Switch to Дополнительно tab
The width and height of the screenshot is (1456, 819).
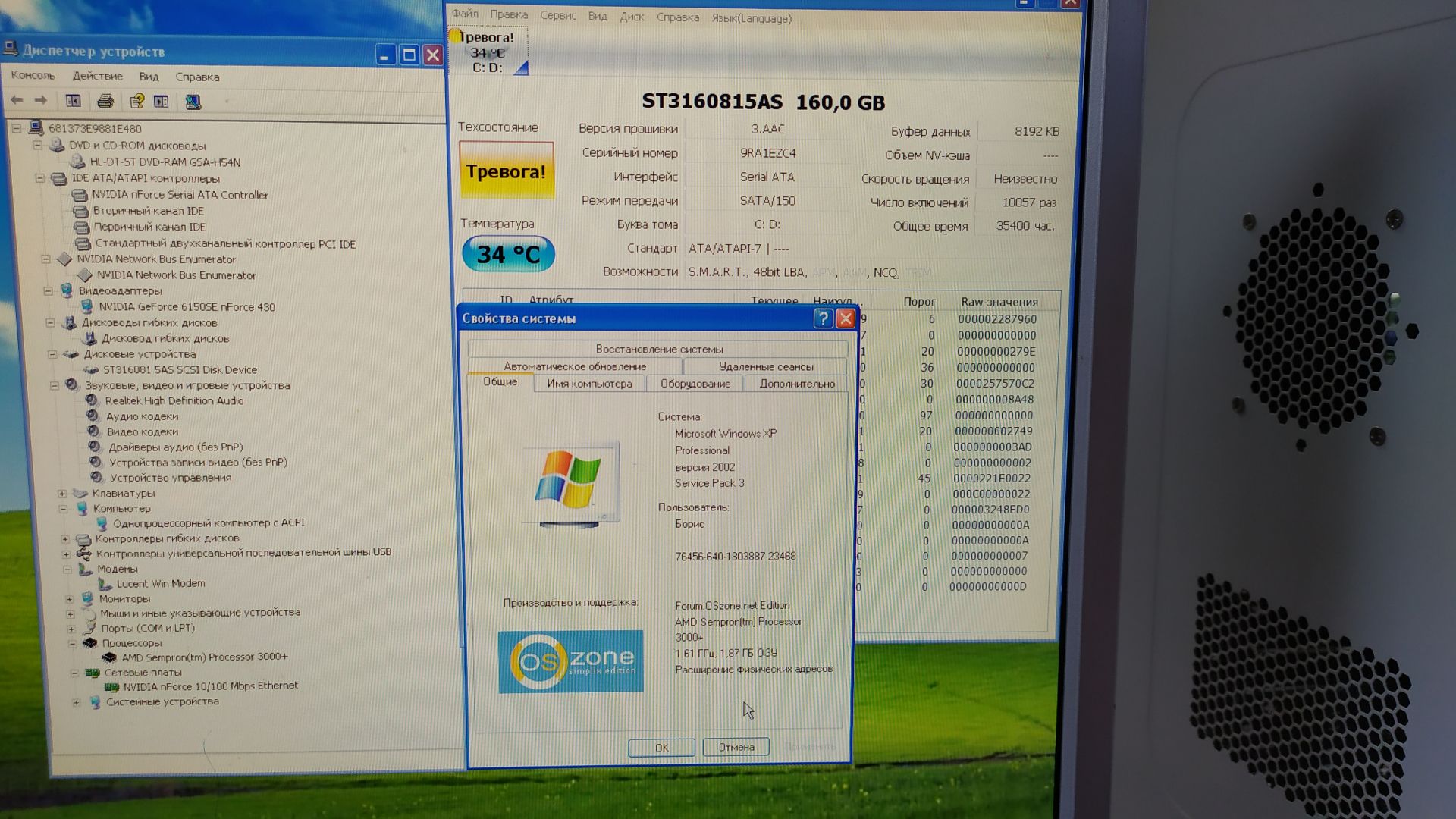(796, 384)
